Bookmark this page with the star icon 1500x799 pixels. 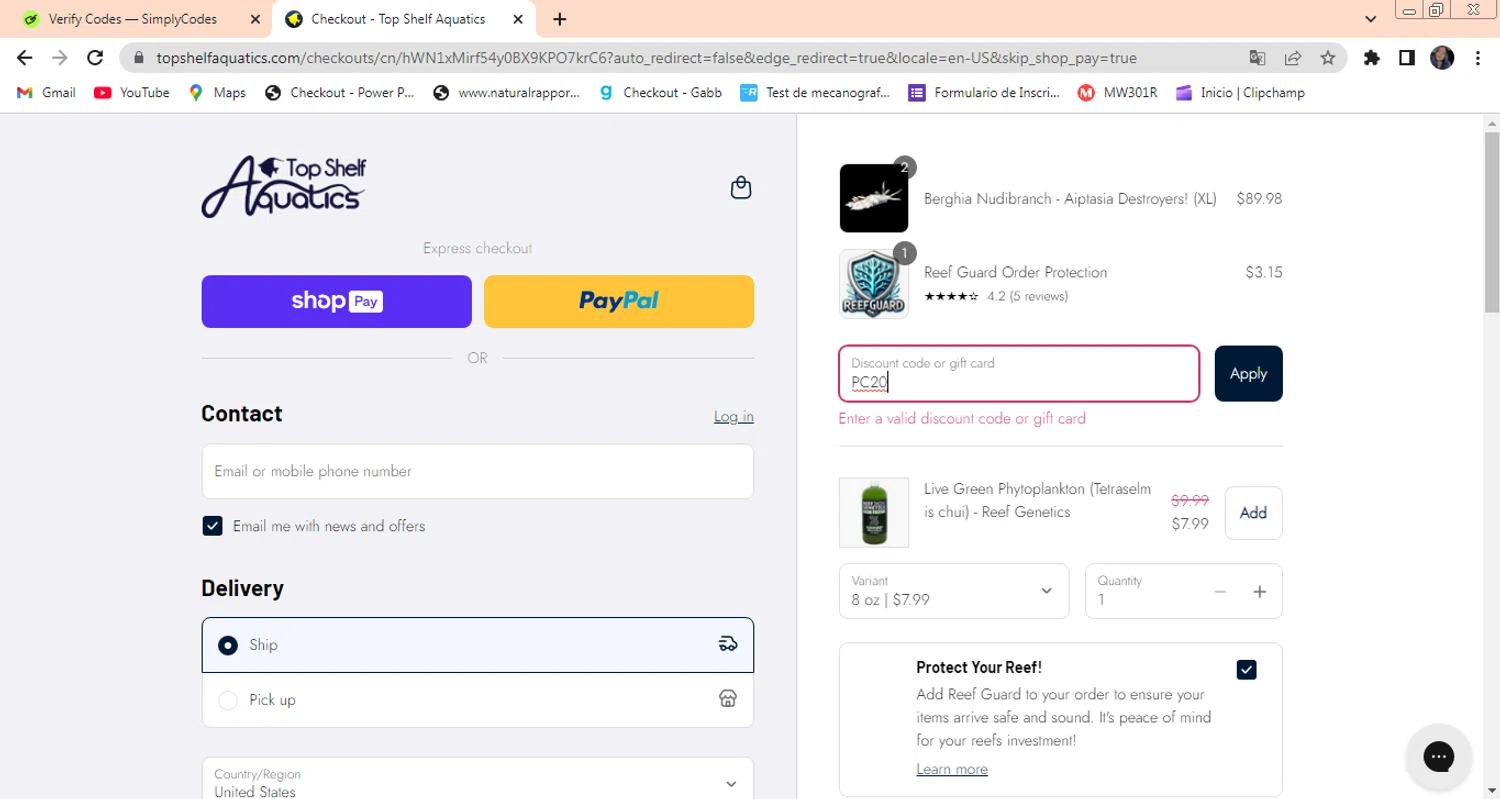[x=1328, y=58]
